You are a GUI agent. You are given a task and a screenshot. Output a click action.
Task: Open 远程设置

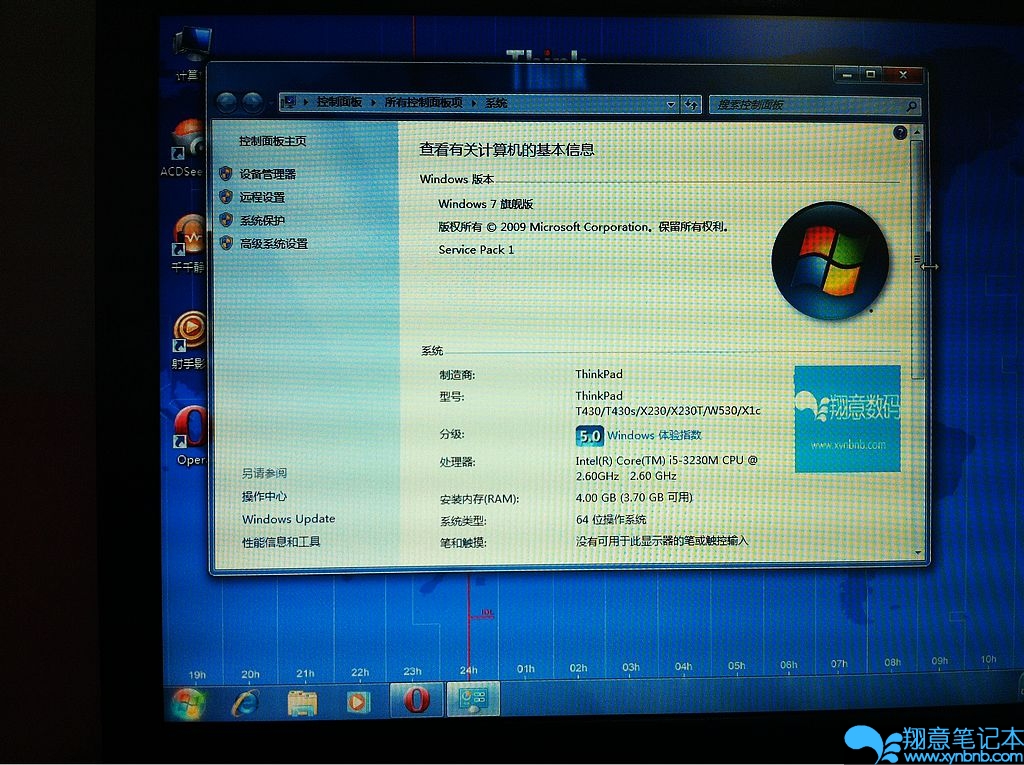click(262, 197)
